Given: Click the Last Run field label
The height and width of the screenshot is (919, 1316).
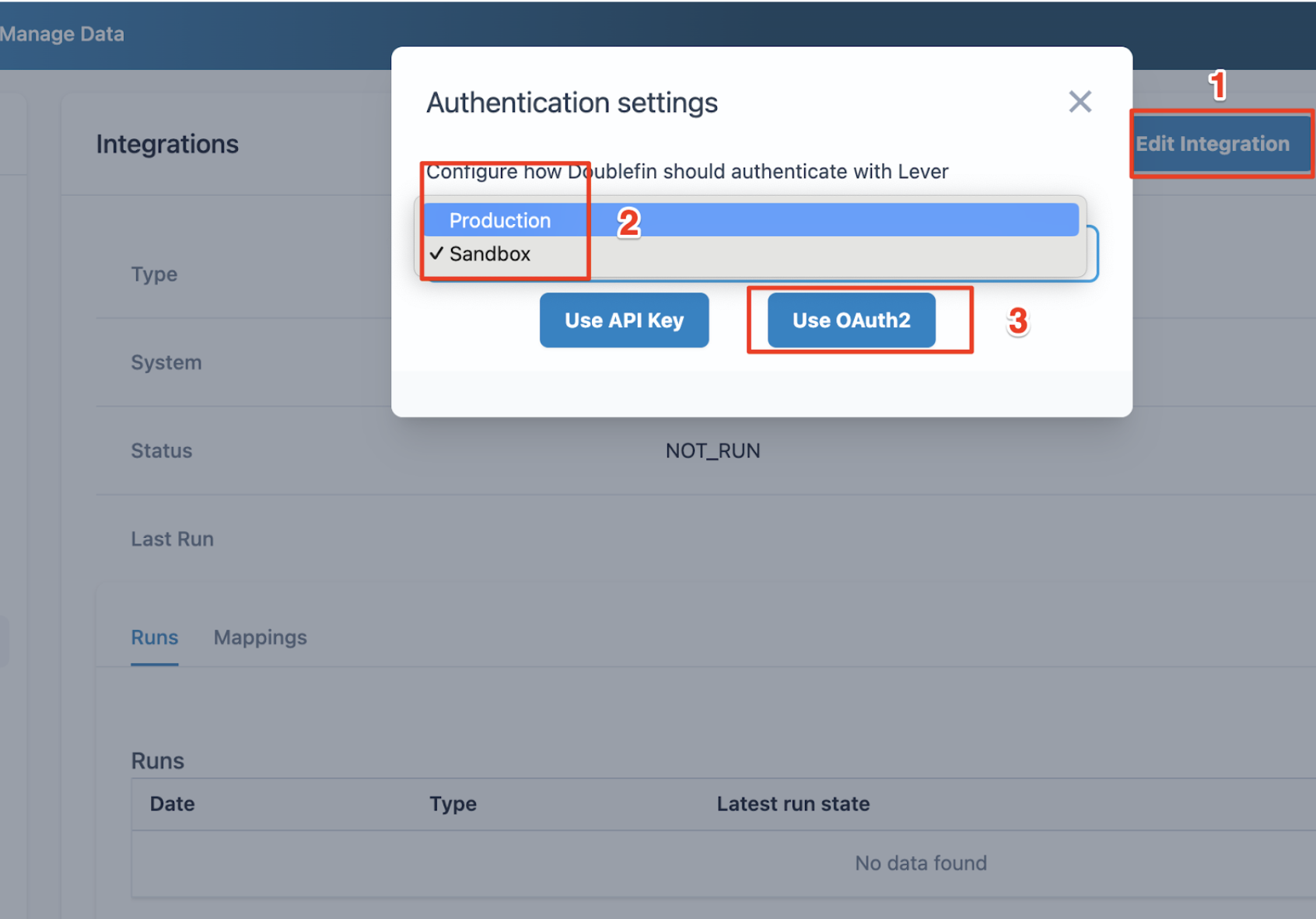Looking at the screenshot, I should (172, 538).
